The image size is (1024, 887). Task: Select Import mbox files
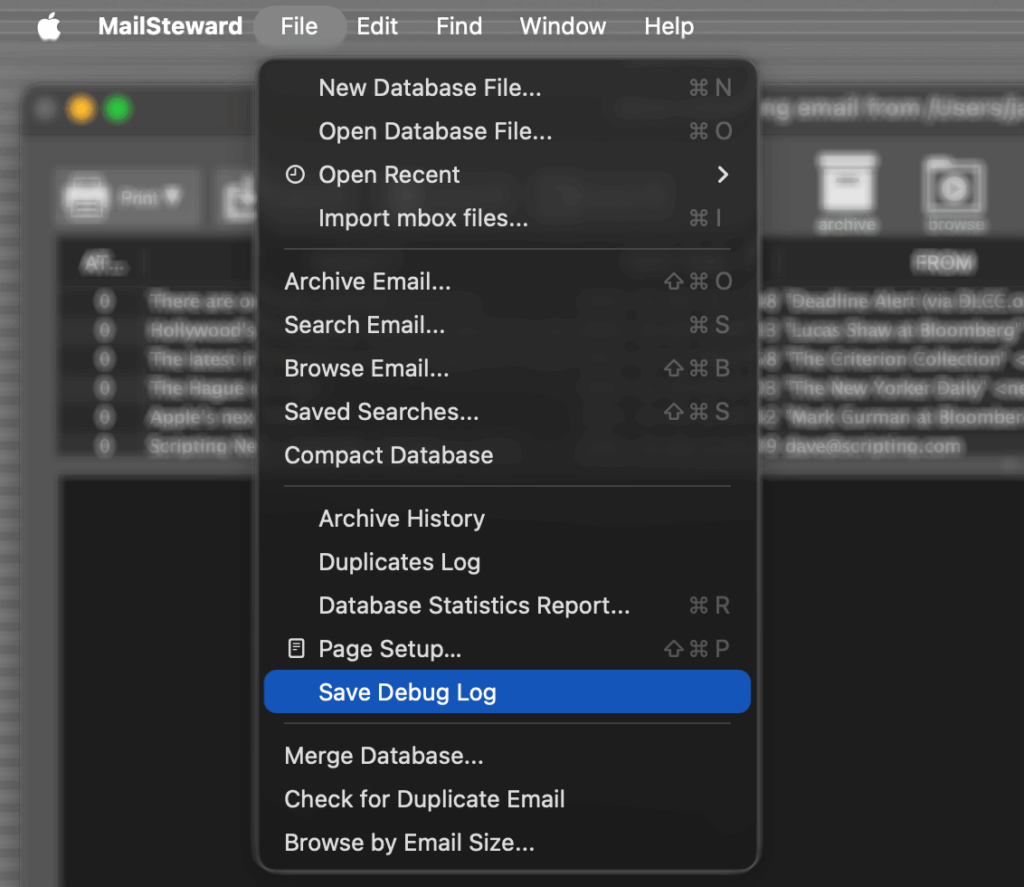click(x=423, y=218)
